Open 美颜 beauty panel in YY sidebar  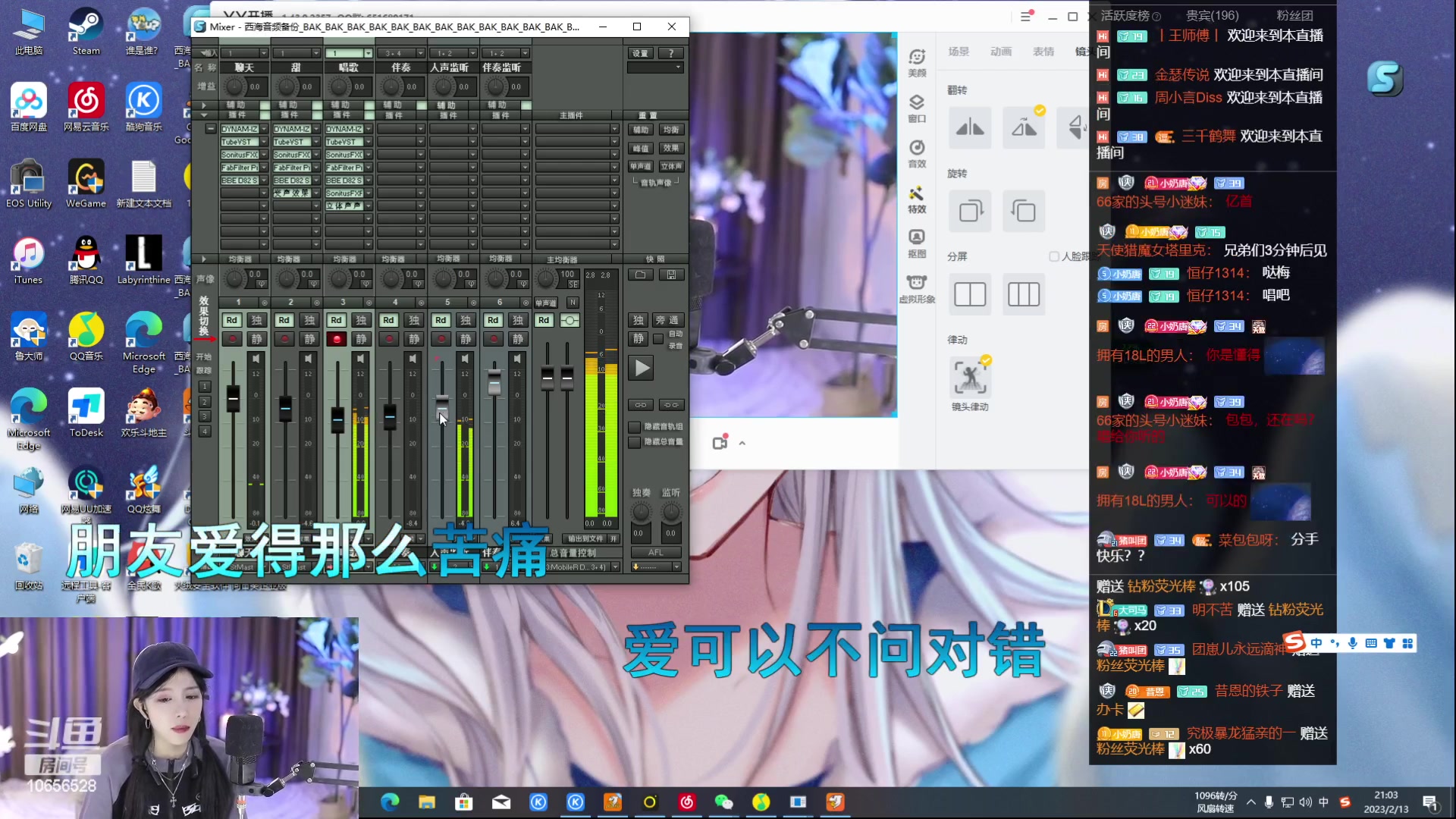(917, 63)
